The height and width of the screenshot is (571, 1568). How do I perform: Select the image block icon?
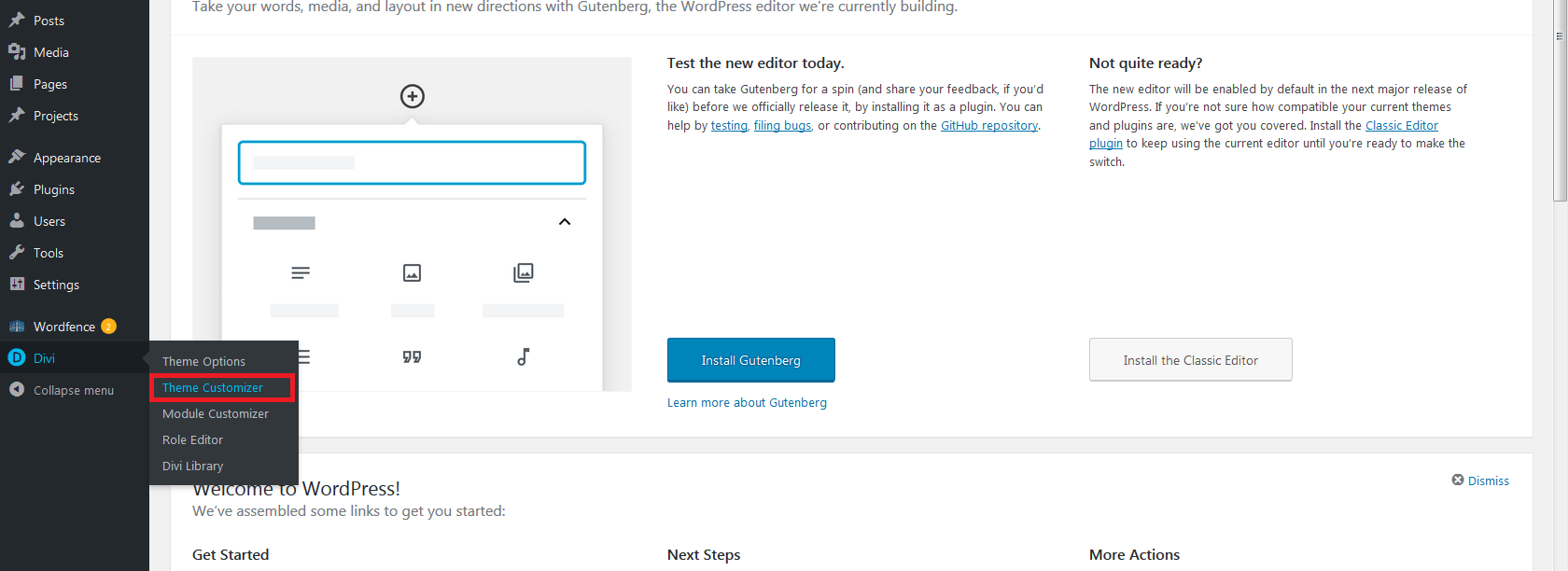(412, 272)
